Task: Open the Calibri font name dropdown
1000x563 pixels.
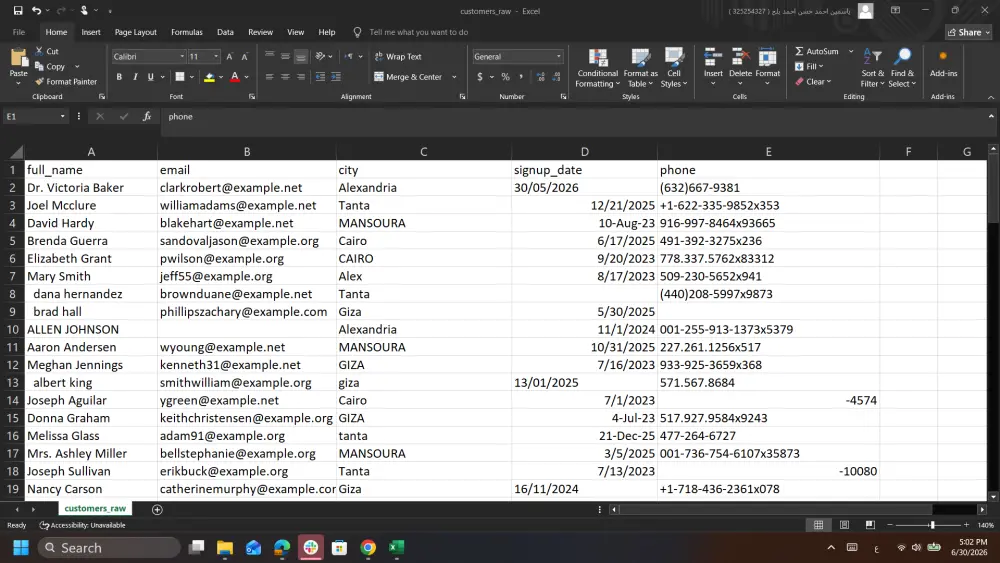Action: (x=182, y=57)
